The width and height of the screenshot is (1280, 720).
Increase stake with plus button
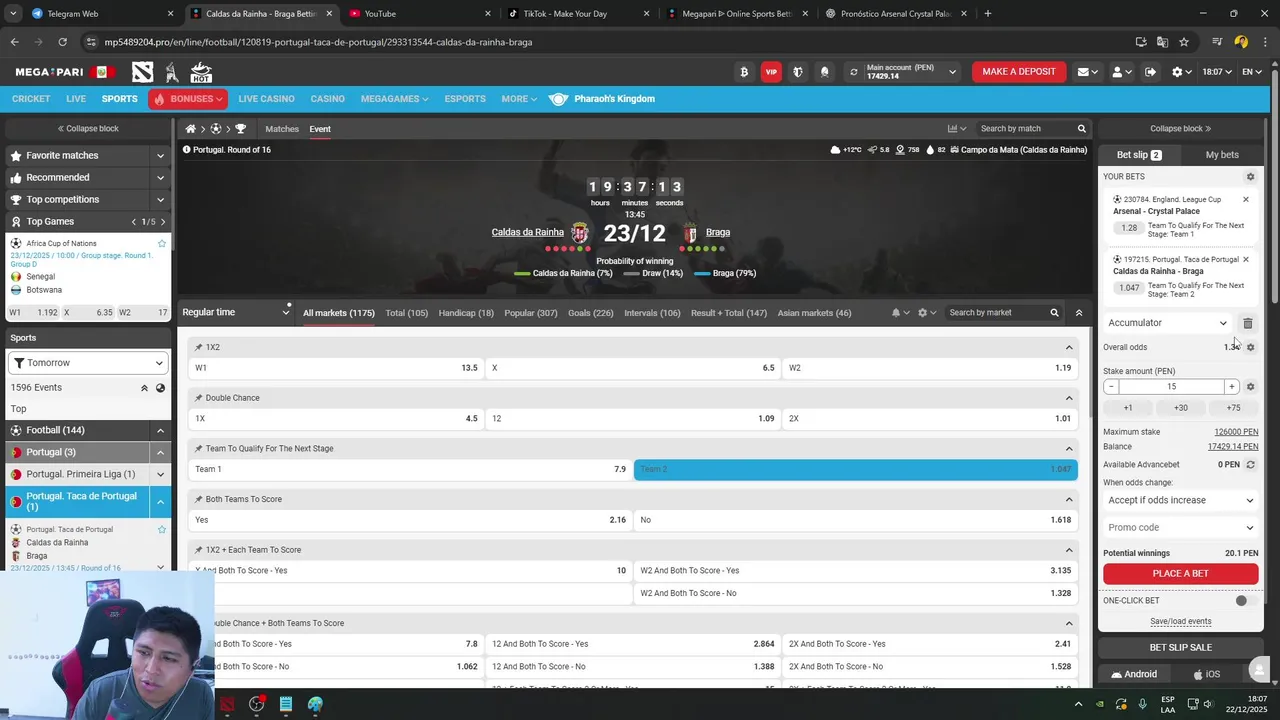tap(1232, 387)
